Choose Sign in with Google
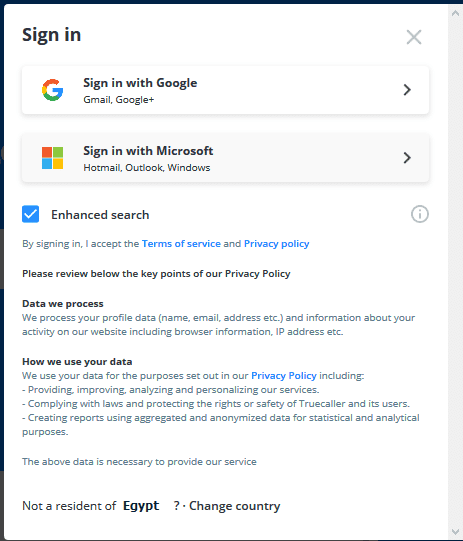Screen dimensions: 463x541 pyautogui.click(x=225, y=90)
